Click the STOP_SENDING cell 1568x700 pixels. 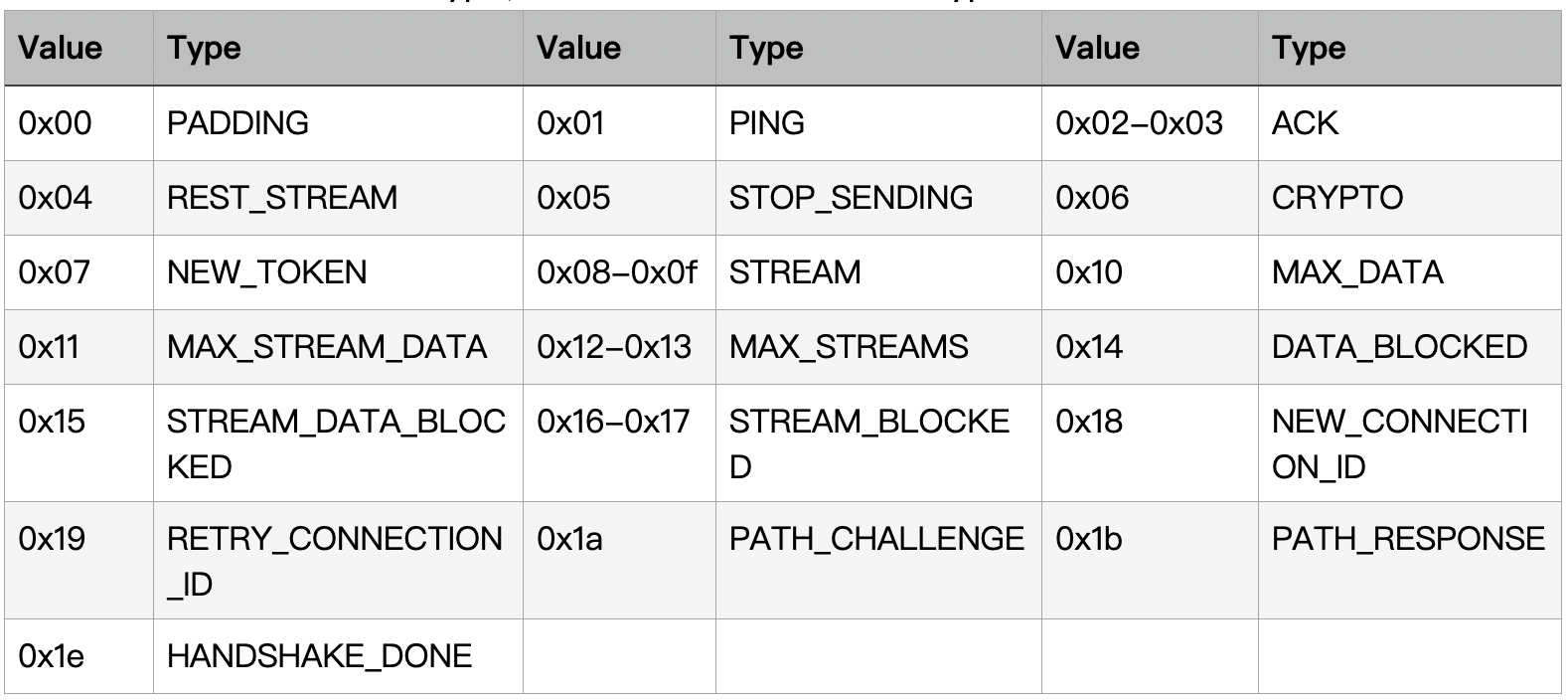[878, 198]
